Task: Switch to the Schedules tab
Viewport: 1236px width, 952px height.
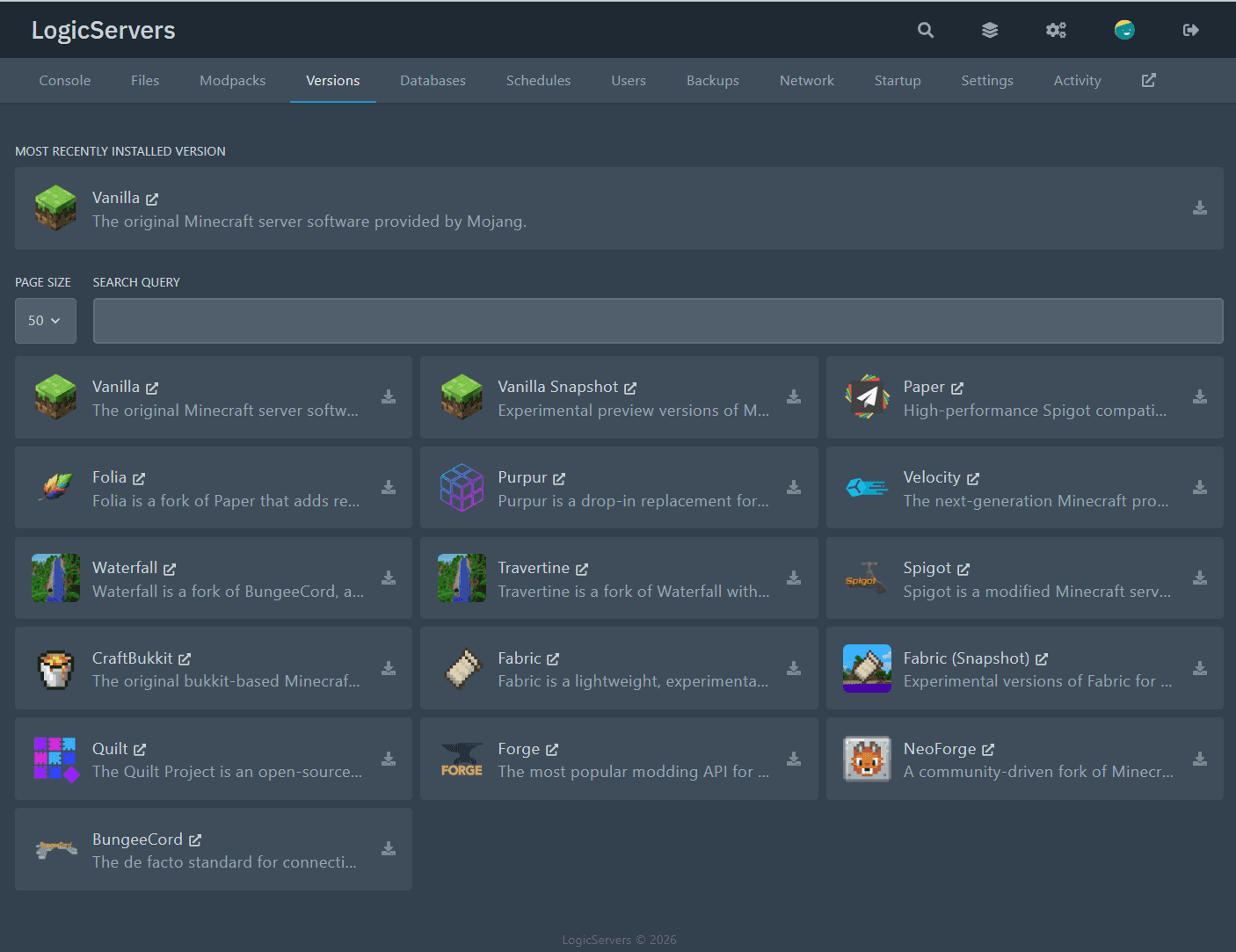Action: click(539, 81)
